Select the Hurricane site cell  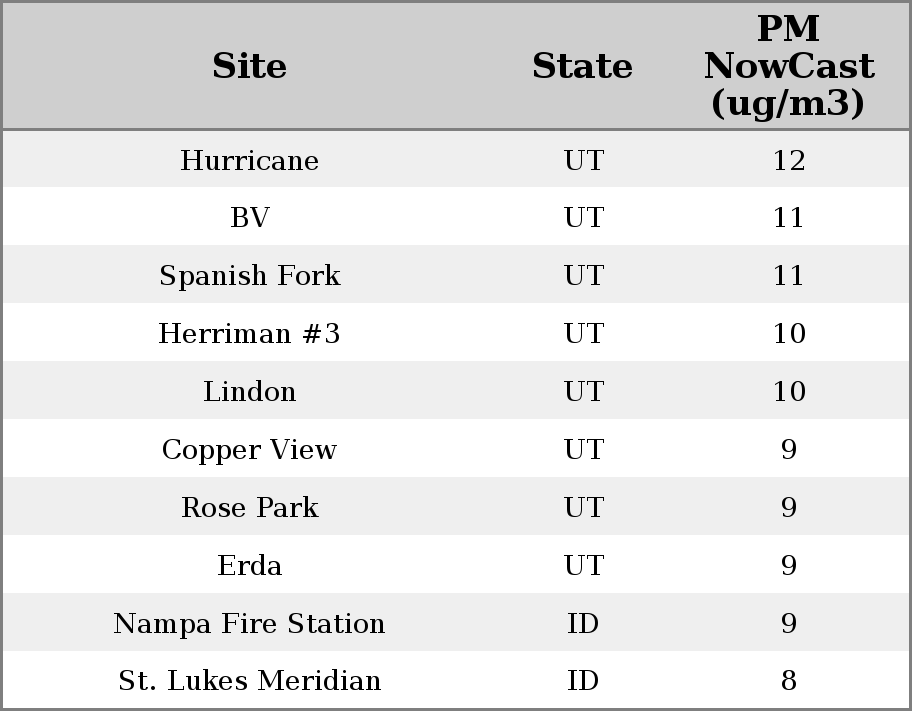tap(249, 161)
